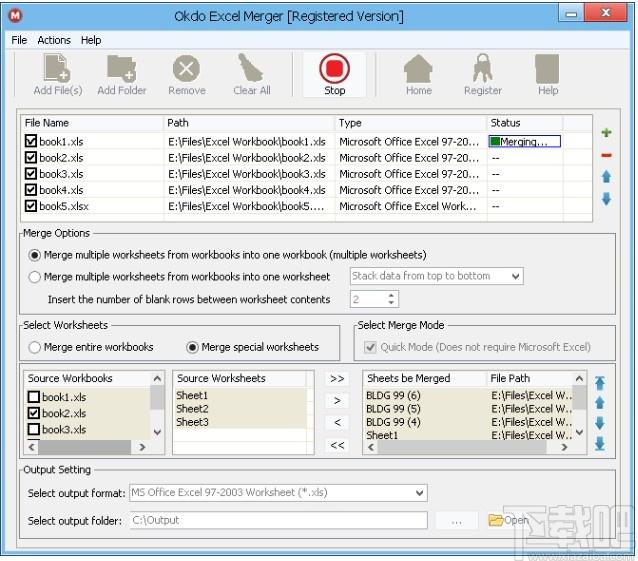638x561 pixels.
Task: Select BLDG 99 (4) in Sheets be Merged
Action: [x=393, y=422]
